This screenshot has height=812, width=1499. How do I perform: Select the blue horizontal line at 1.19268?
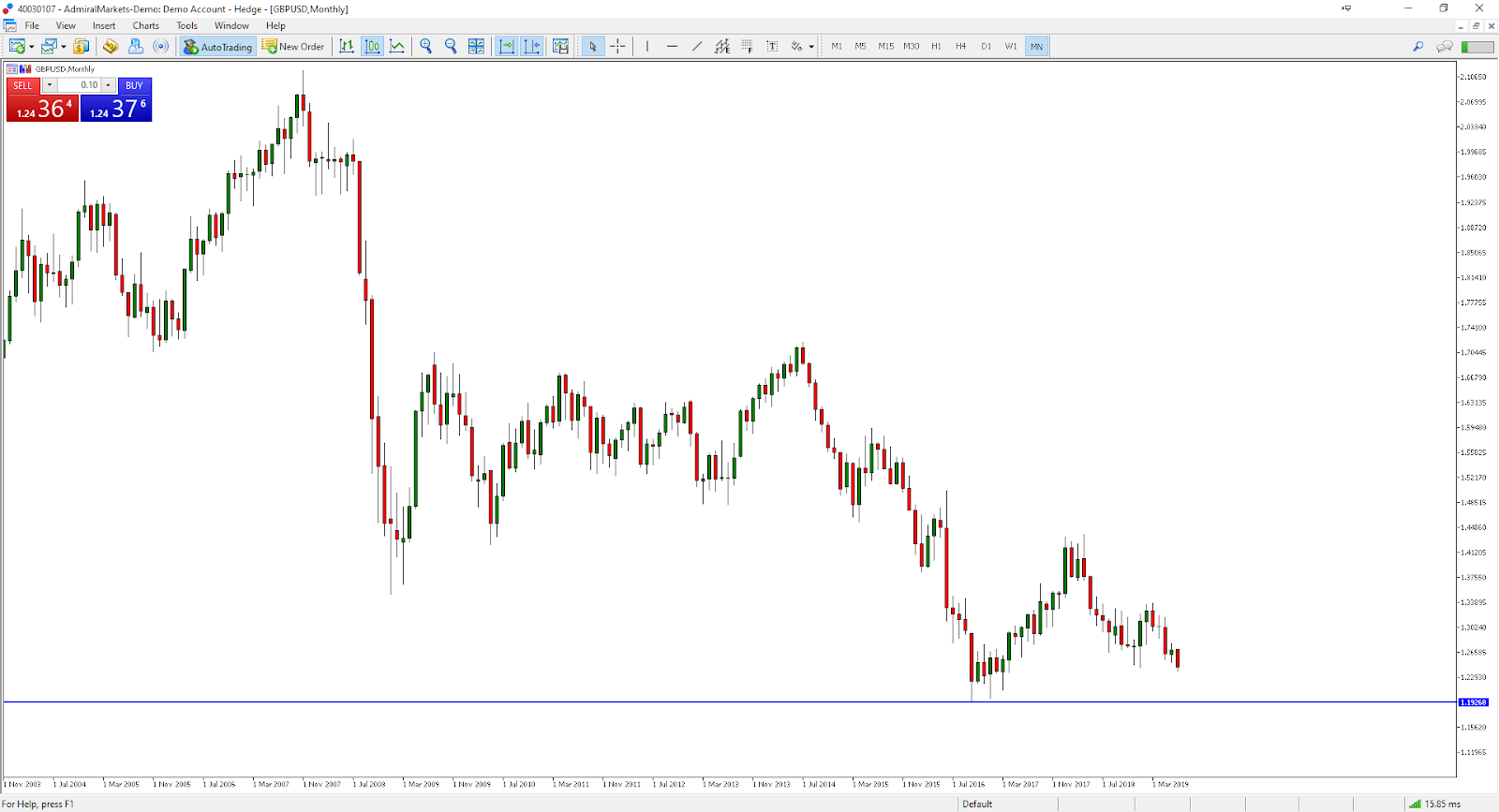(729, 701)
